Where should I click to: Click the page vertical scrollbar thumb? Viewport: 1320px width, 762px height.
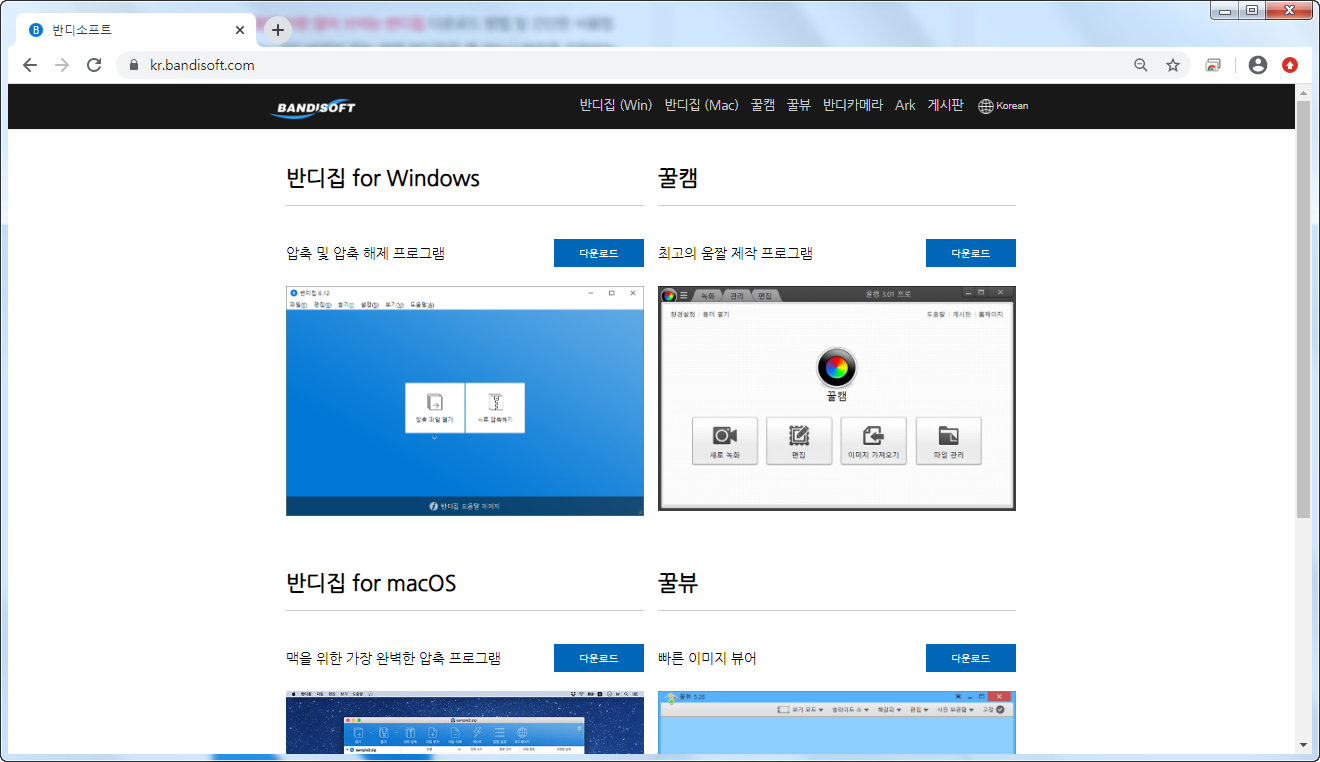tap(1302, 308)
